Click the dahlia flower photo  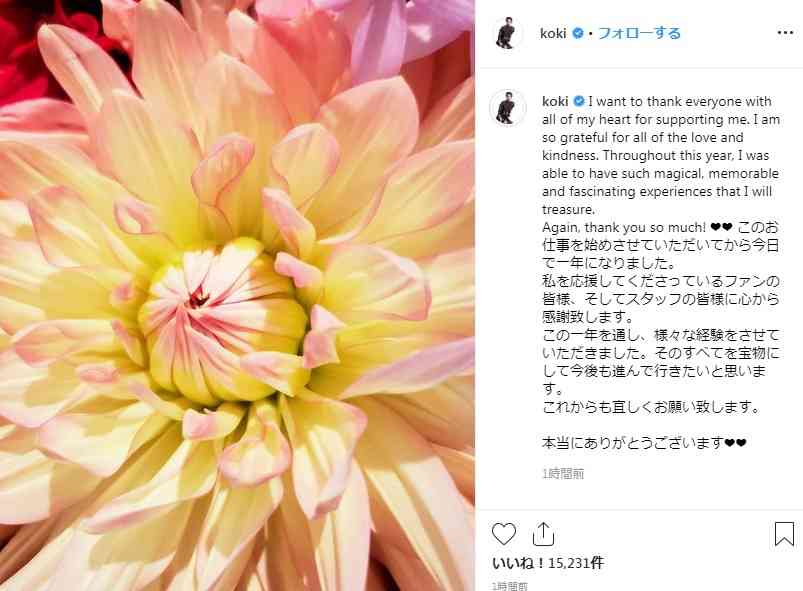coord(237,296)
